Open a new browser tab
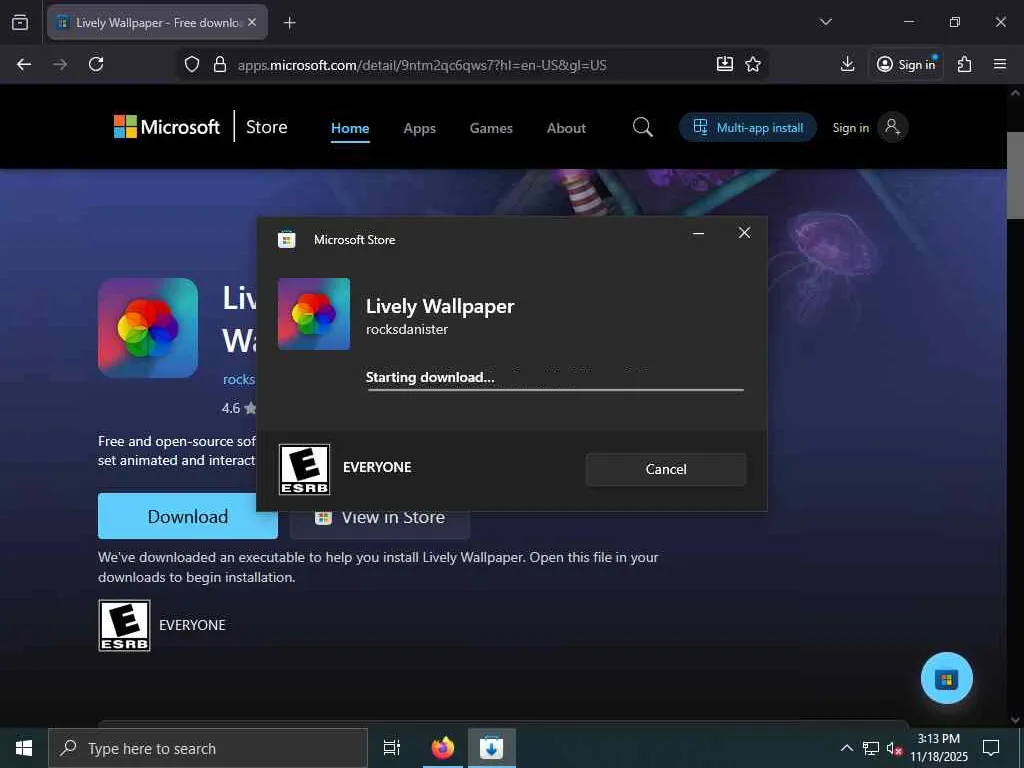Viewport: 1024px width, 768px height. click(x=289, y=23)
